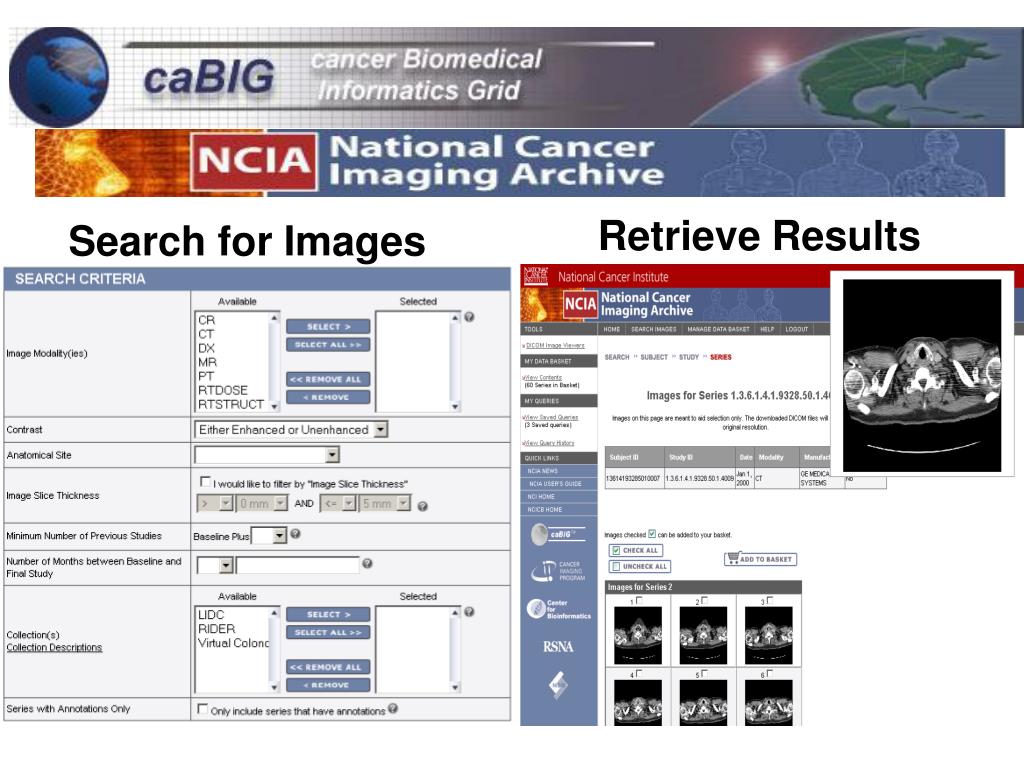Click NCIA USER'S GUIDE quick link

[x=555, y=484]
